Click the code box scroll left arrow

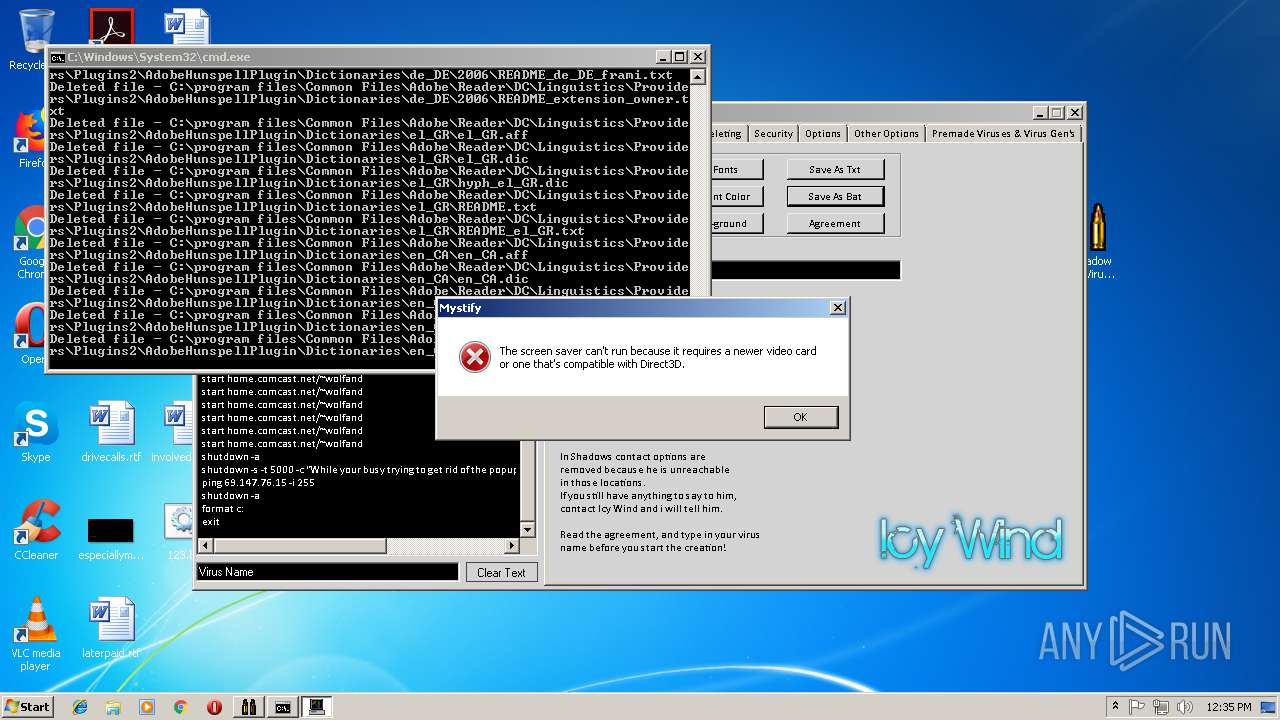click(206, 546)
